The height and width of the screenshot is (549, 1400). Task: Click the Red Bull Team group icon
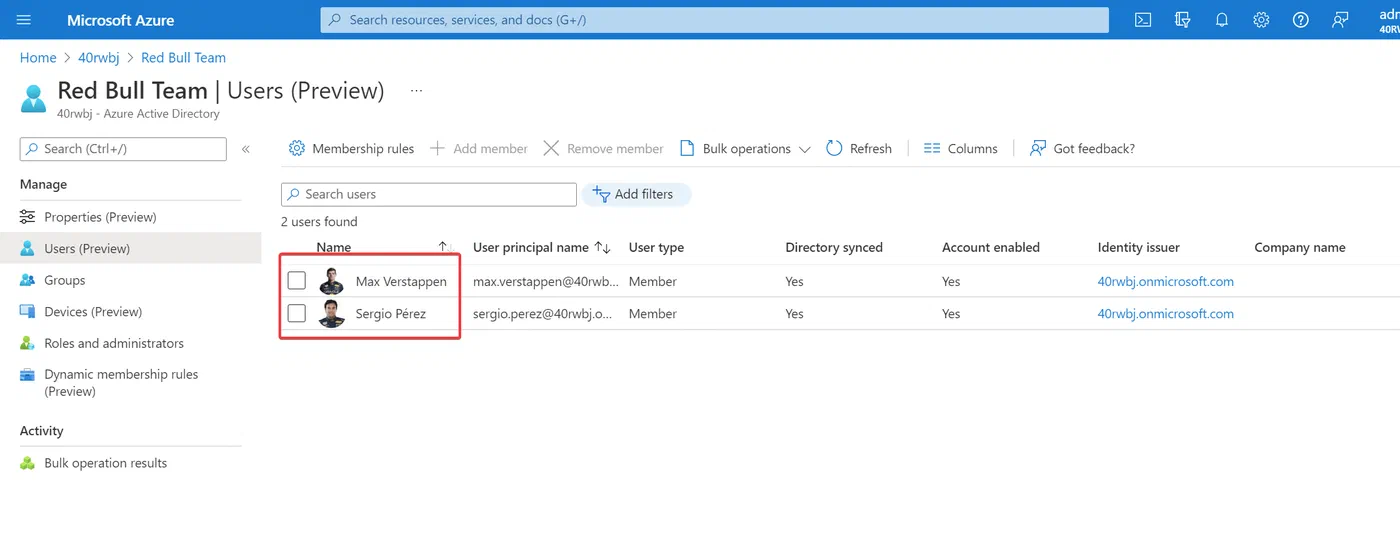click(x=33, y=98)
